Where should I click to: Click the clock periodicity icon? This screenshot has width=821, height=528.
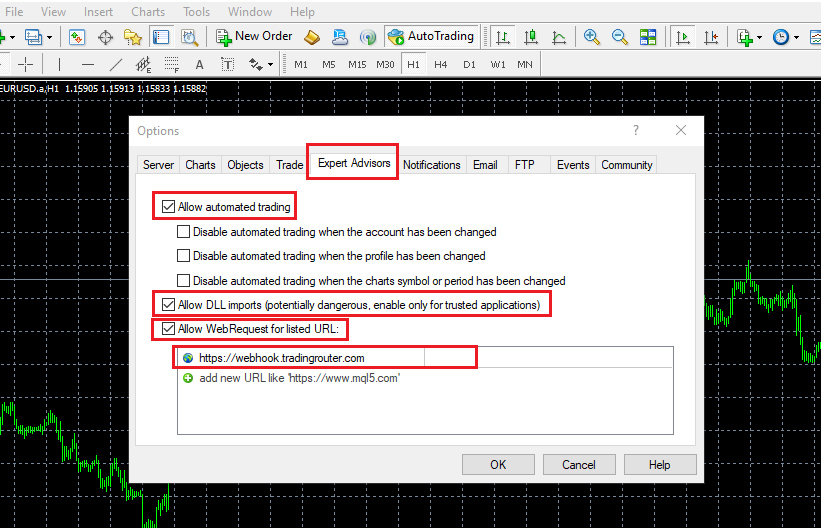click(781, 37)
